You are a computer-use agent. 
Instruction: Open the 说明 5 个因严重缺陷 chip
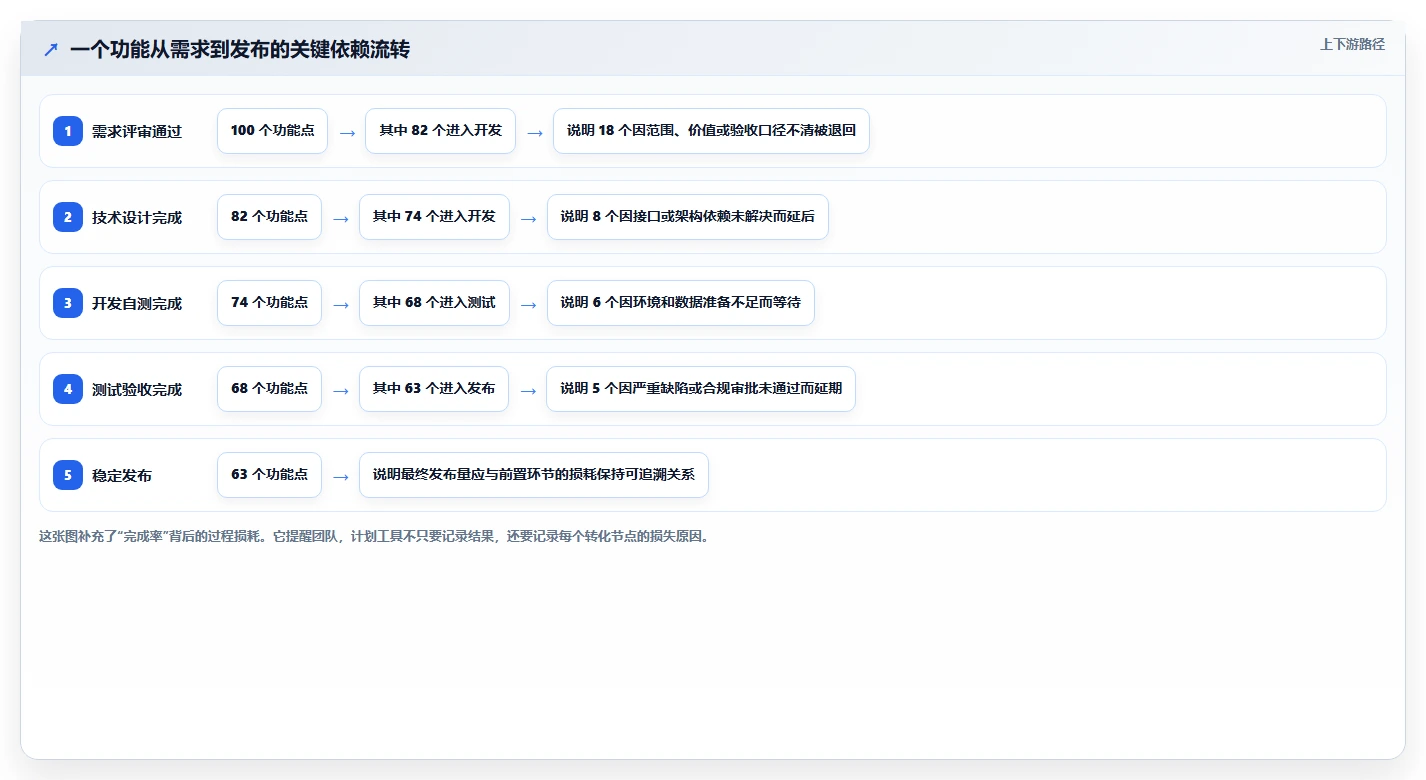[701, 389]
